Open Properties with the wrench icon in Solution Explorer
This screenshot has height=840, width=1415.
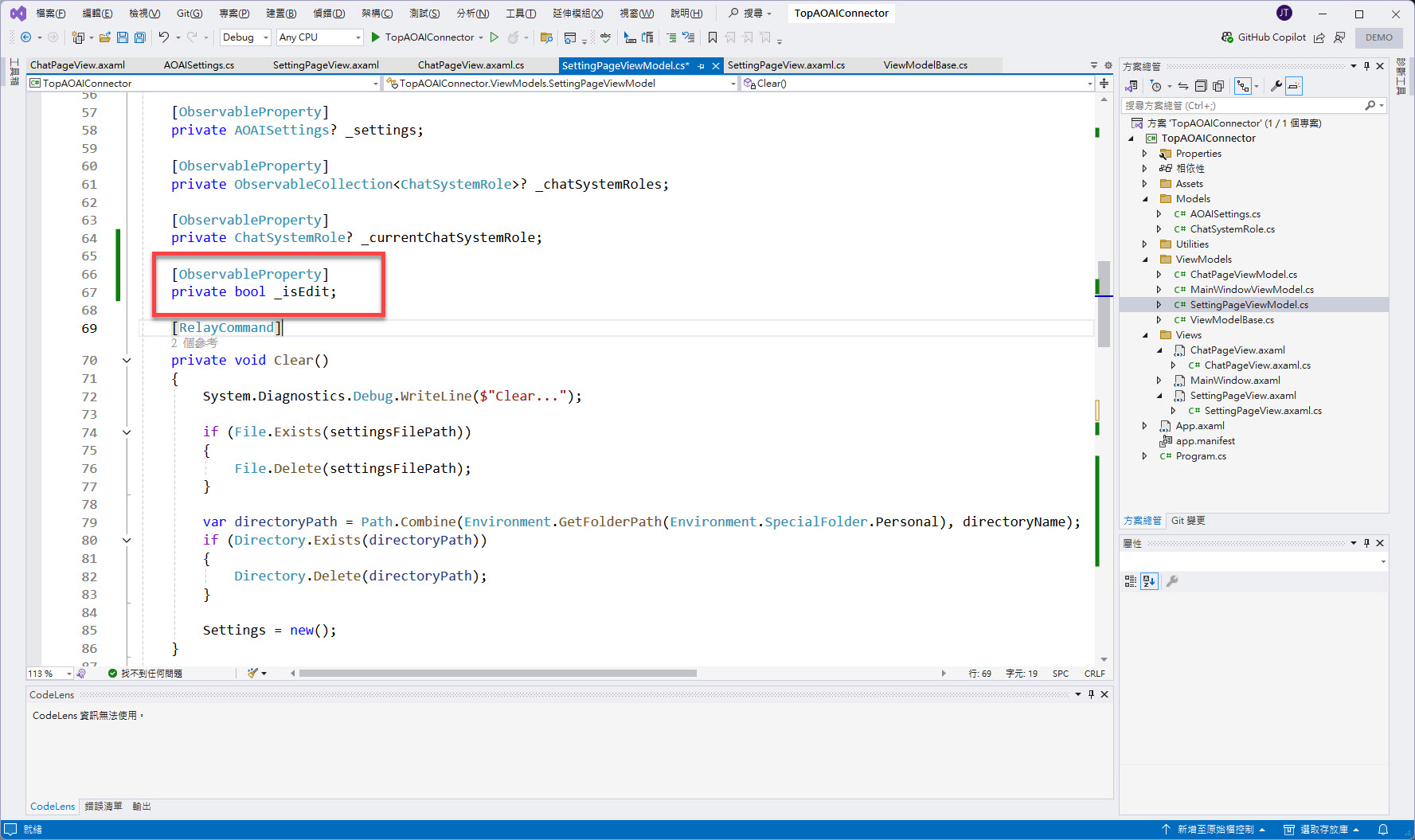(1276, 86)
